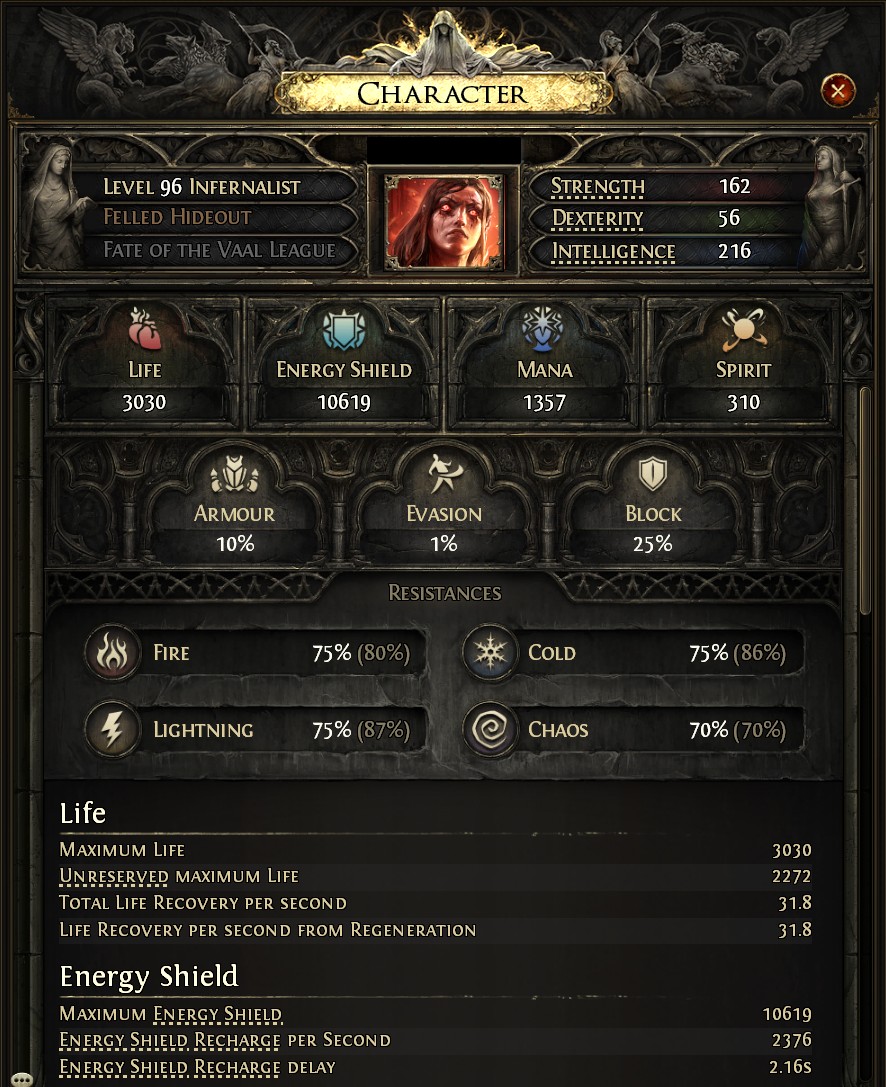Screen dimensions: 886x1087
Task: Click the Armour chestplate icon
Action: click(234, 474)
